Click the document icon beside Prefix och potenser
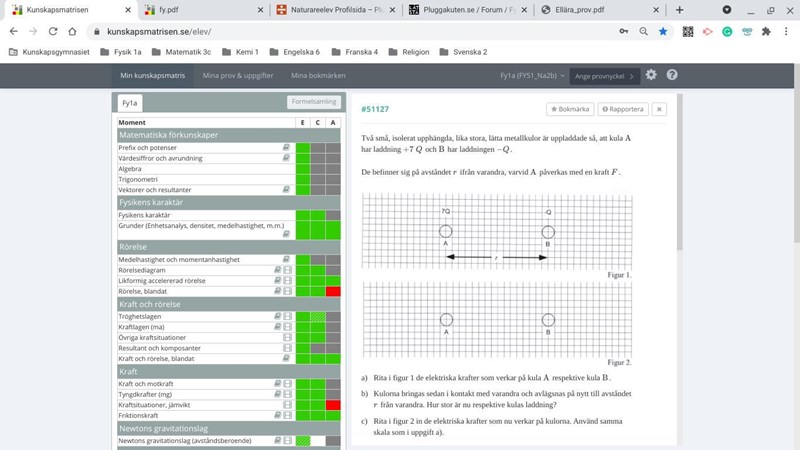 click(x=287, y=148)
